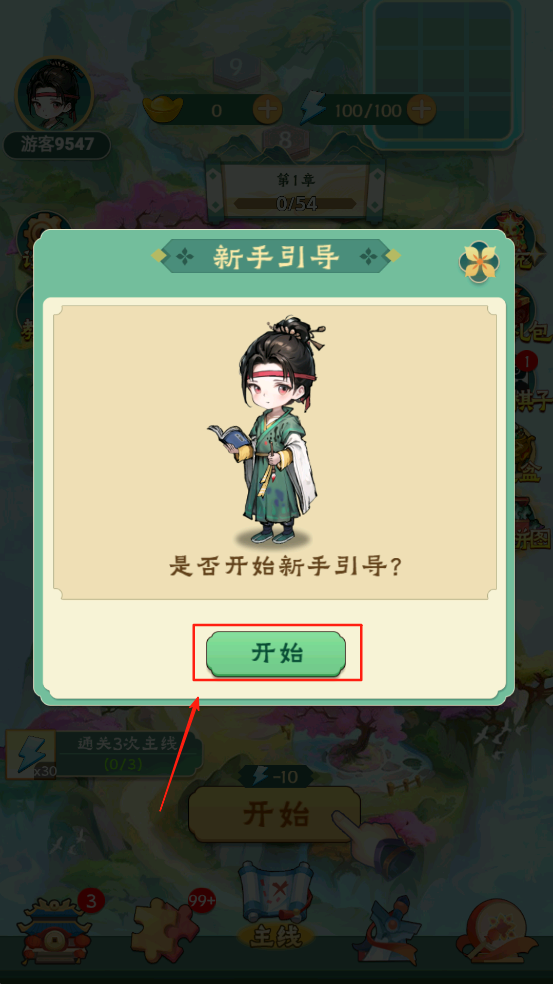This screenshot has width=553, height=984.
Task: Tap the lightning energy icon in top bar
Action: click(313, 109)
